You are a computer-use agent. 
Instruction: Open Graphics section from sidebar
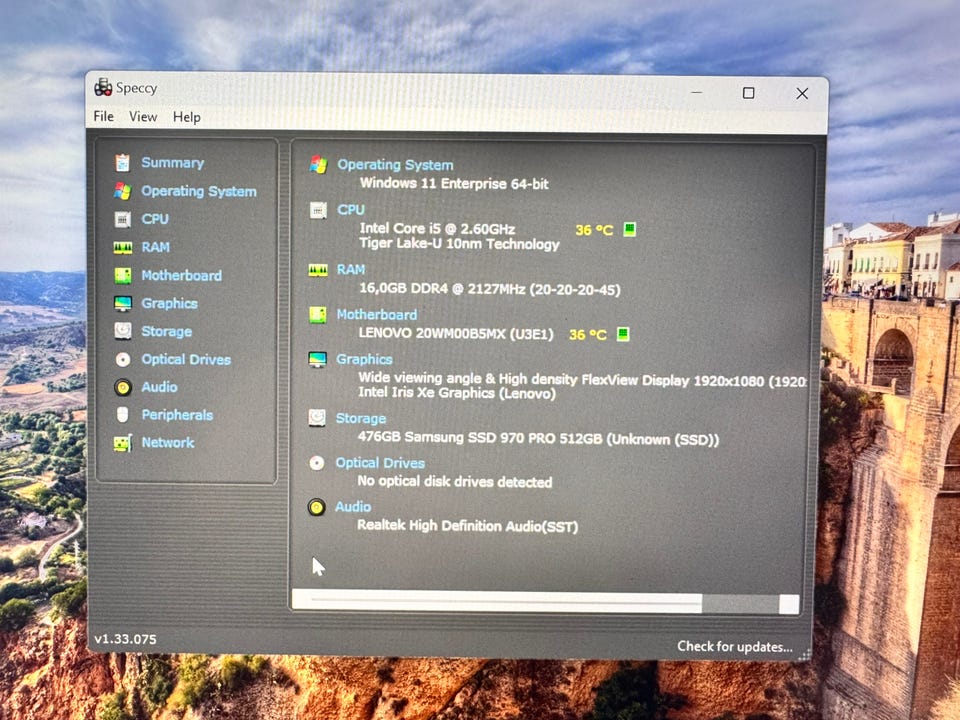[170, 304]
